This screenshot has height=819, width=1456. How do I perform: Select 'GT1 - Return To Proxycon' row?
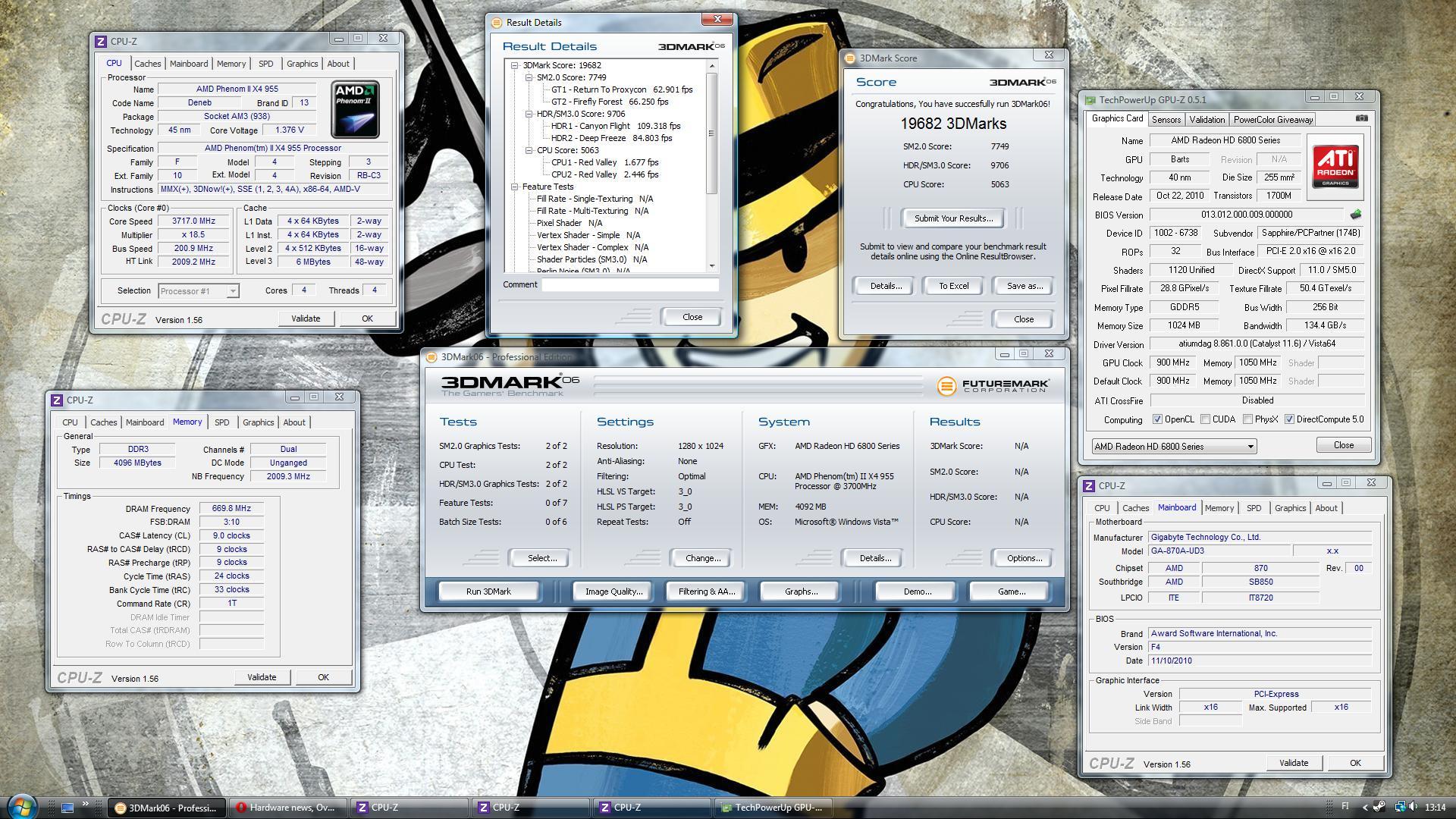click(622, 89)
